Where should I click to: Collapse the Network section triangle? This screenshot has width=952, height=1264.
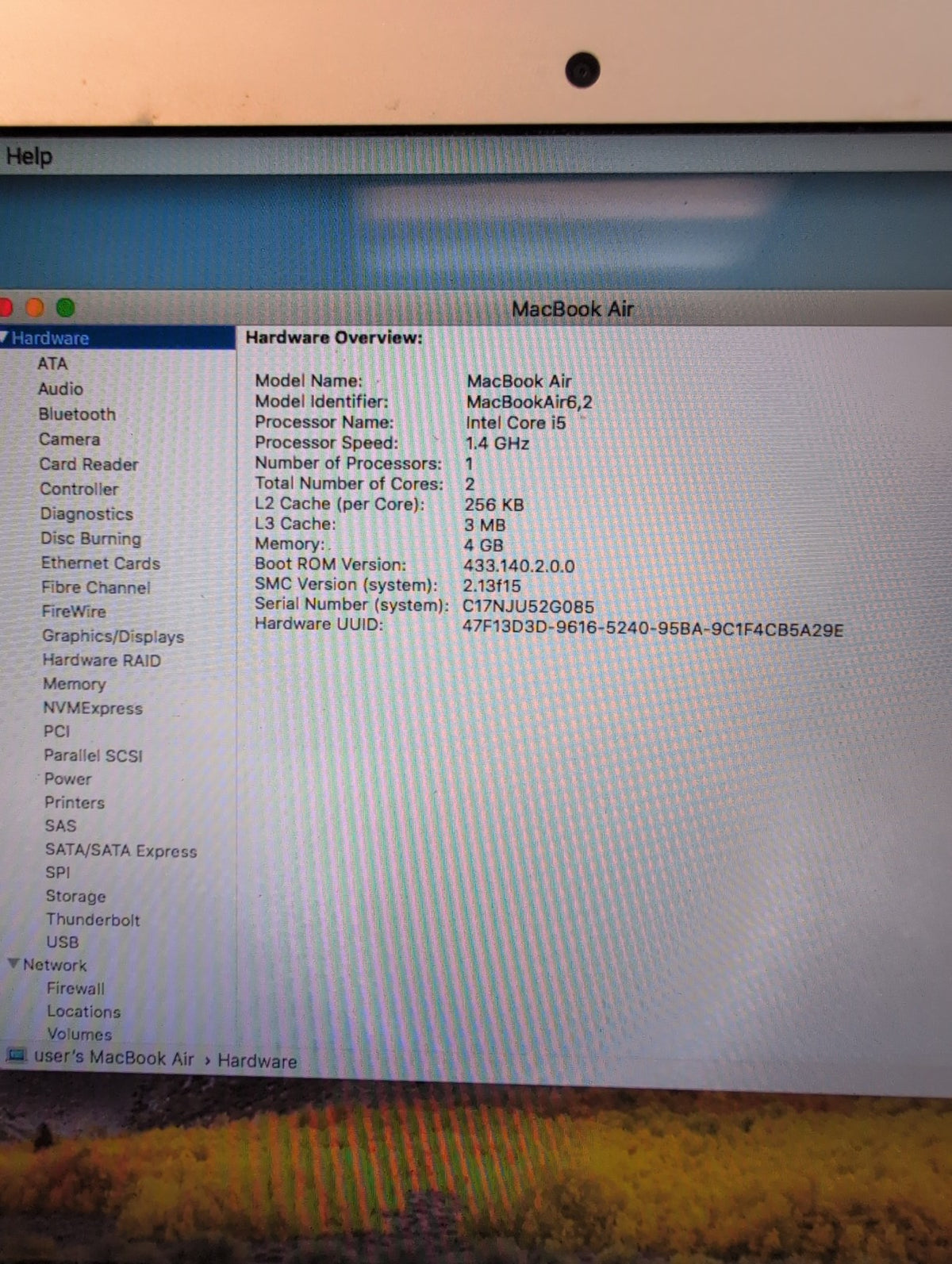(13, 964)
